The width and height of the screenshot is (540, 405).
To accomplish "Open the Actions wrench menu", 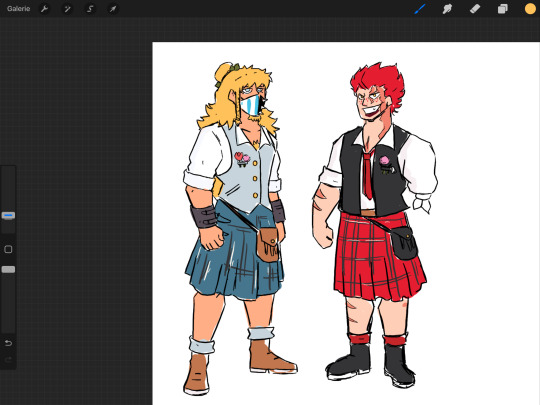I will tap(44, 9).
